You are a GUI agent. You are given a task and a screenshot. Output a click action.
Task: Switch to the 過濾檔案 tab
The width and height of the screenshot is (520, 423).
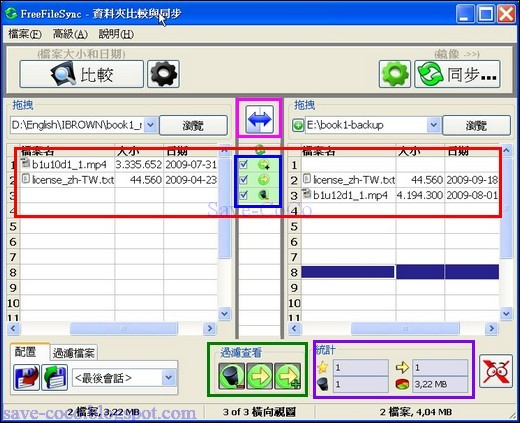point(74,353)
